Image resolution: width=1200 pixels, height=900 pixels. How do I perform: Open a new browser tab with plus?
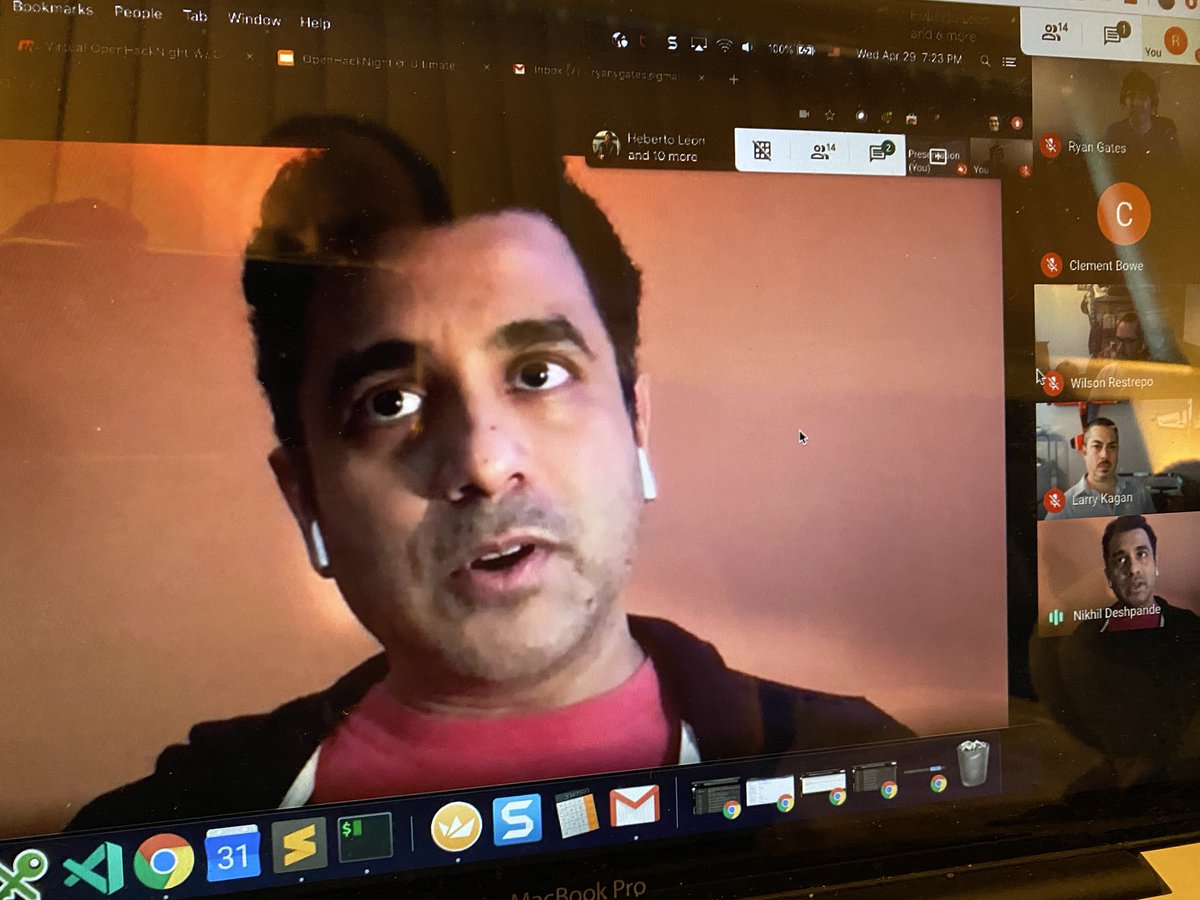point(733,79)
